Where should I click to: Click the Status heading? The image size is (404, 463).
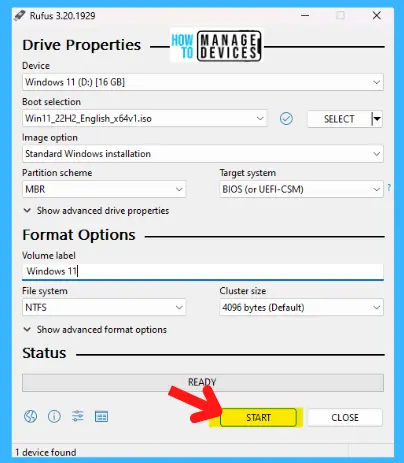pos(44,353)
